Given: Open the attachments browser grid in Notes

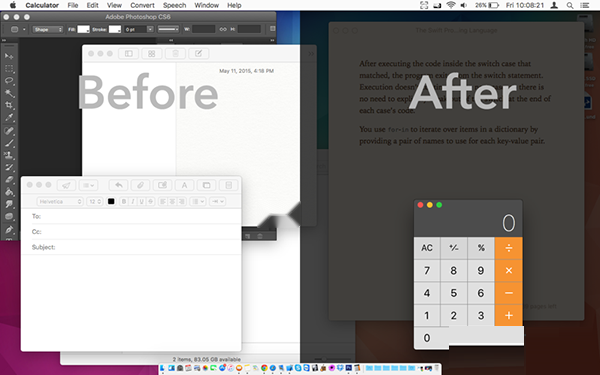Looking at the screenshot, I should point(152,54).
